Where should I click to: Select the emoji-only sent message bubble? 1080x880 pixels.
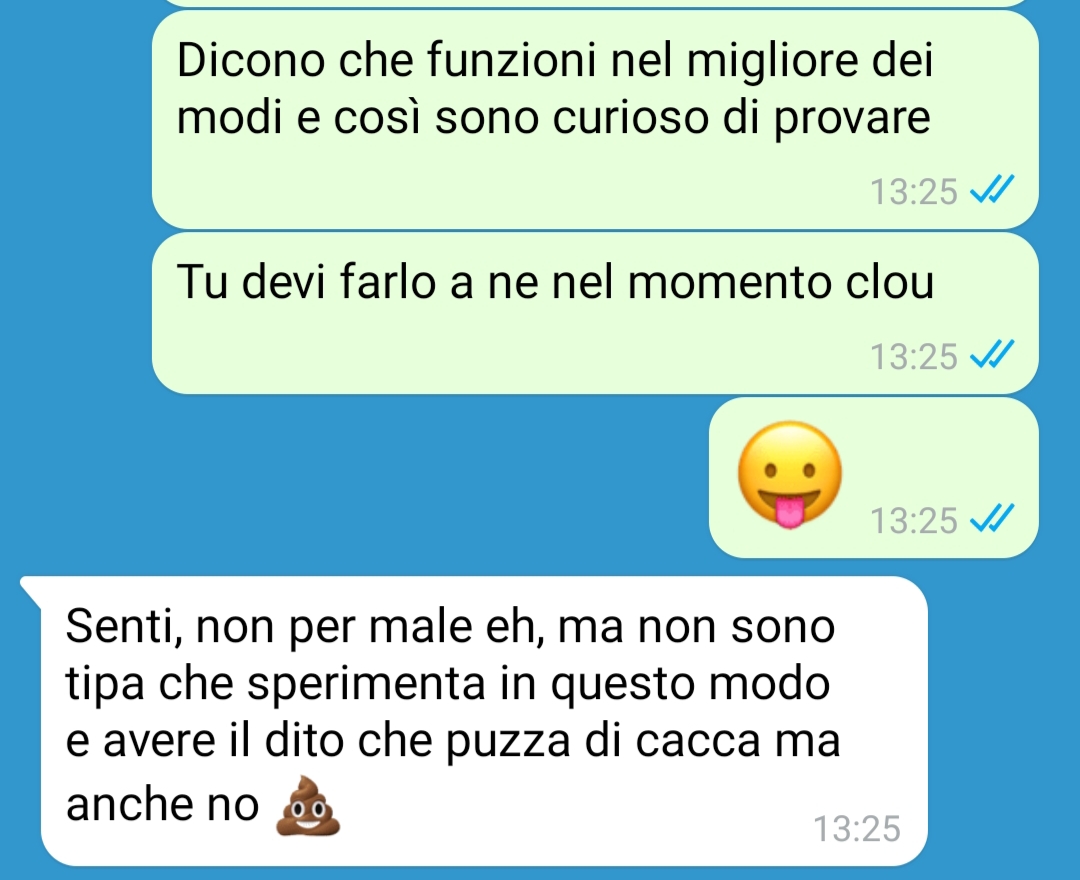(x=873, y=477)
